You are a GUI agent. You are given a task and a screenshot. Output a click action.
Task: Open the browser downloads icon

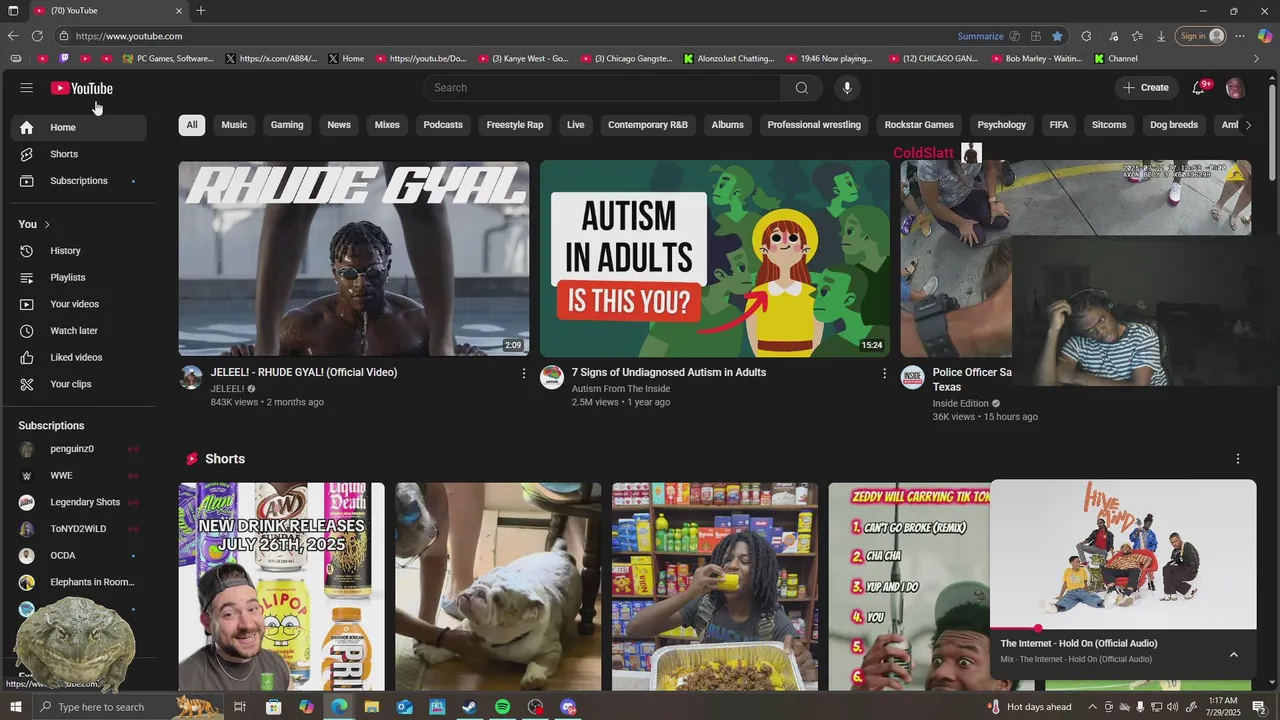(x=1161, y=36)
